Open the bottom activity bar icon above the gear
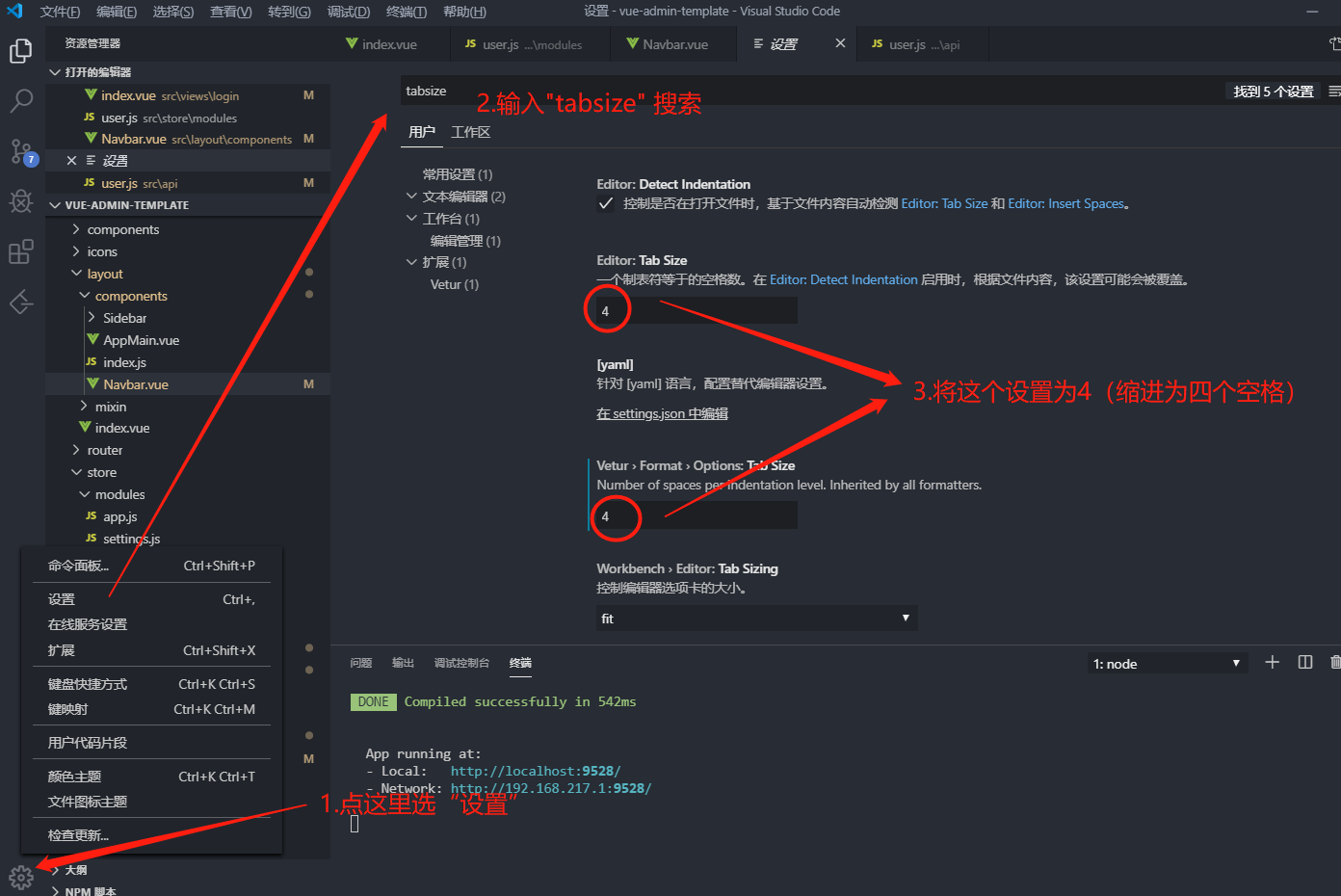Viewport: 1341px width, 896px height. [20, 302]
